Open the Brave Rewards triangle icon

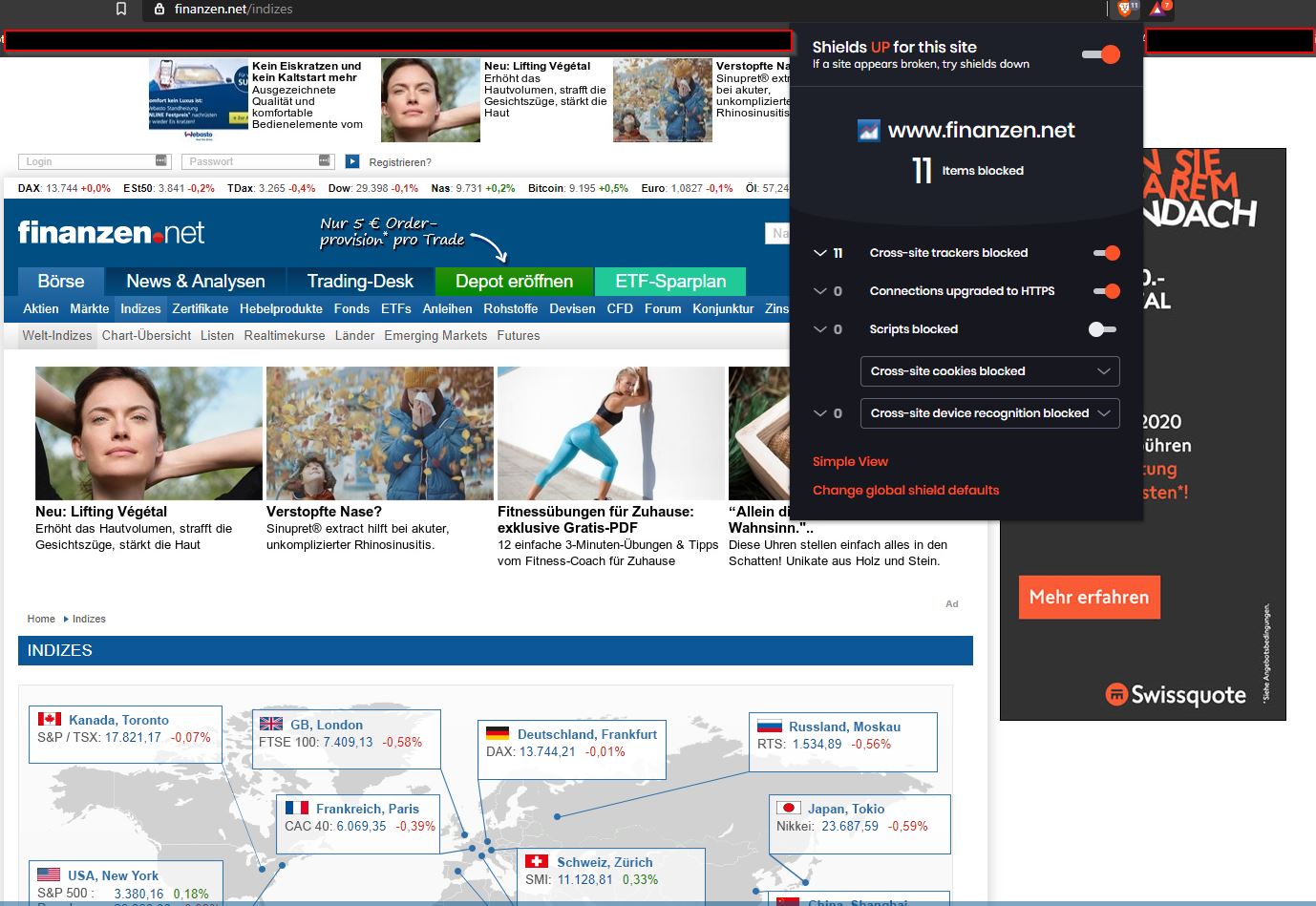click(1159, 9)
